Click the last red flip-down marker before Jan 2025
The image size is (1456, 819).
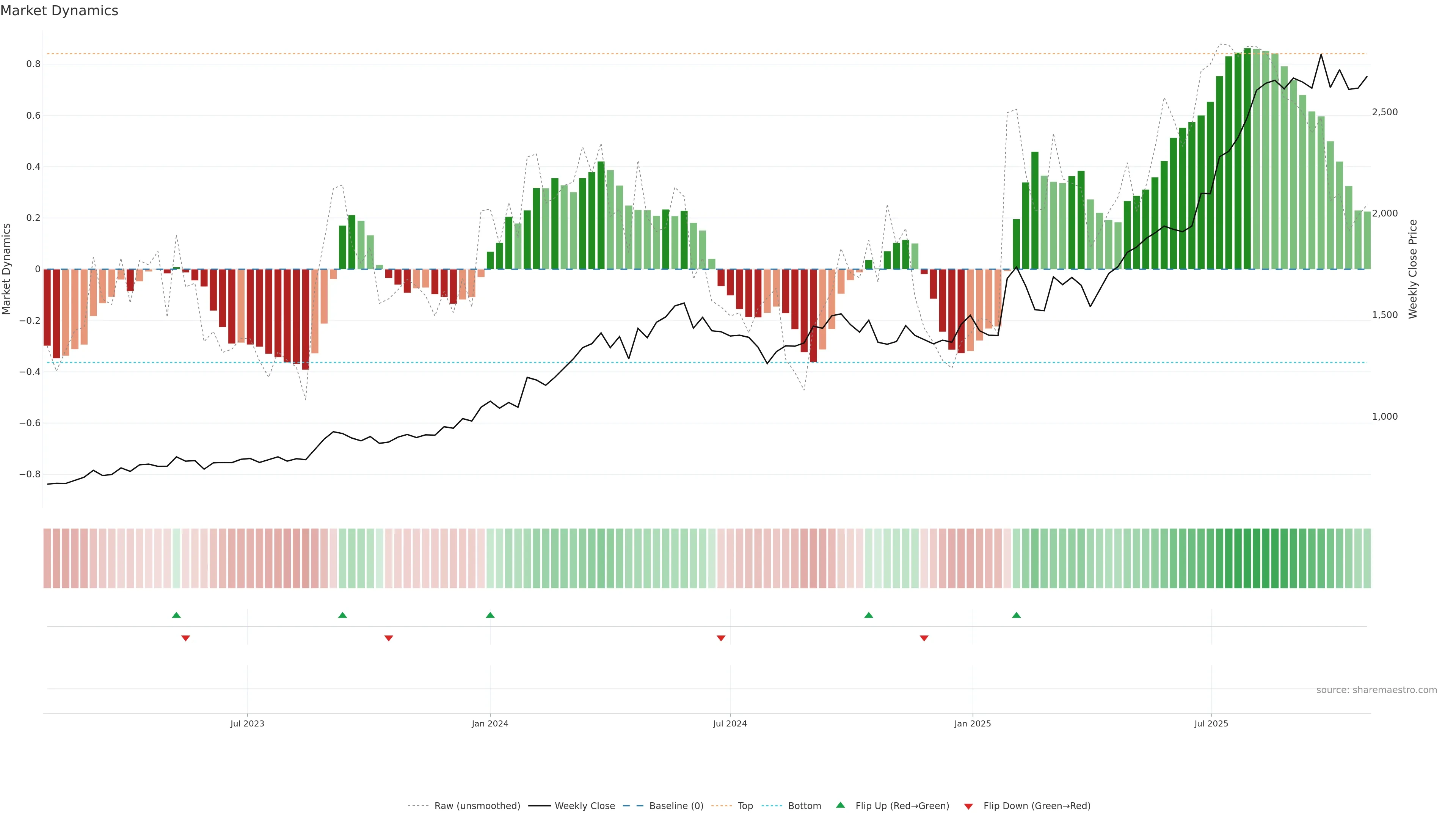(924, 638)
